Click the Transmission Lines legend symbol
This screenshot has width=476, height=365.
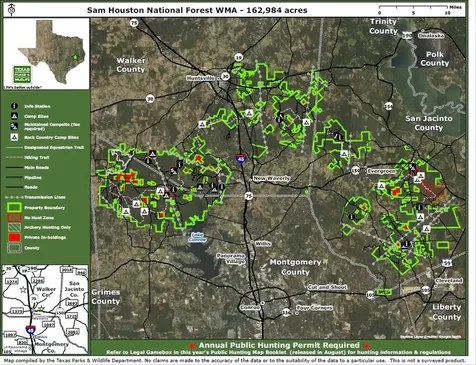pyautogui.click(x=14, y=198)
